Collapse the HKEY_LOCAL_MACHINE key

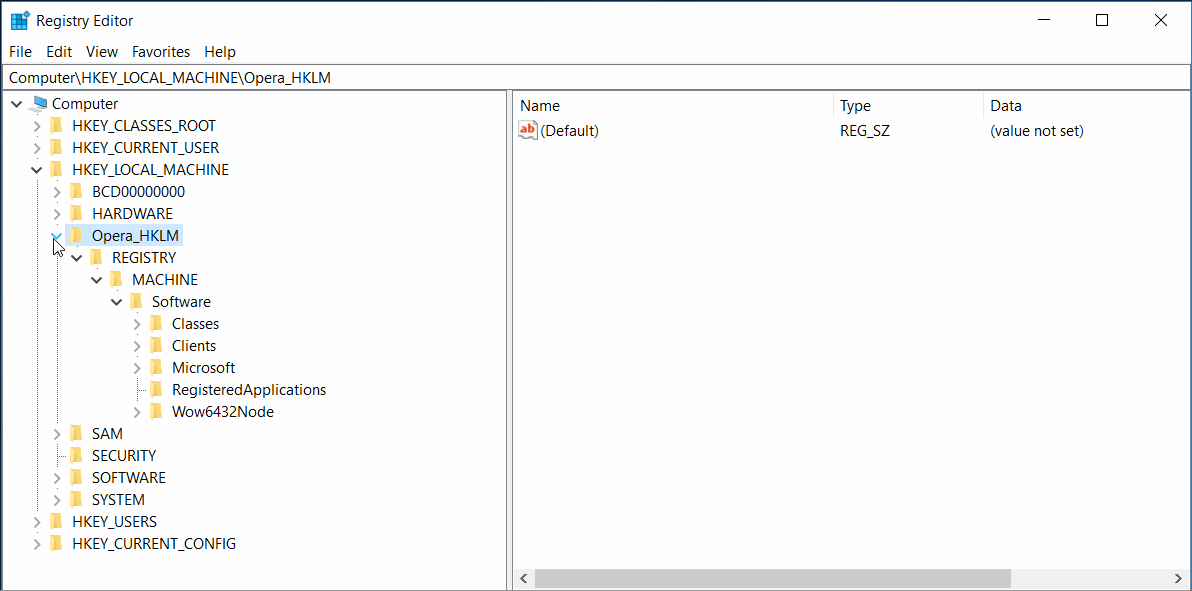point(37,170)
